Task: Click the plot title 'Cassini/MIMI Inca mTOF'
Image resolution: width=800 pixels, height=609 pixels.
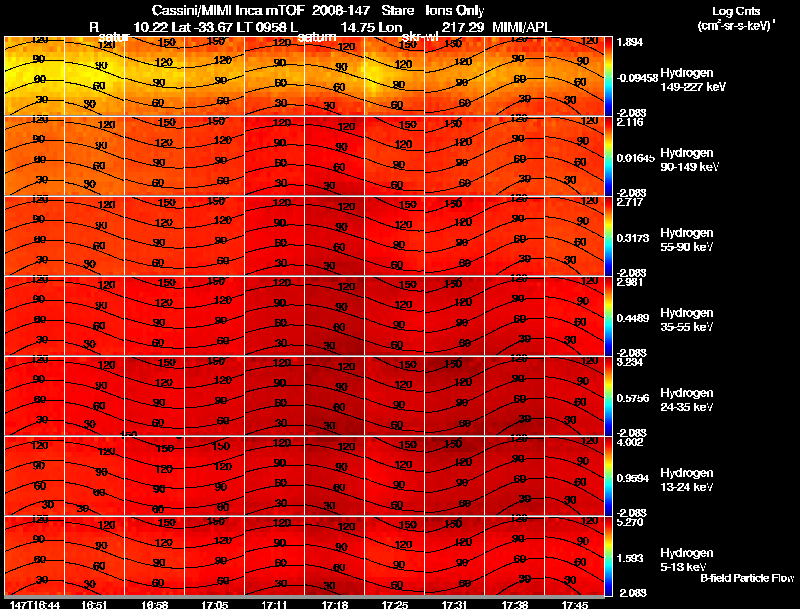Action: [228, 10]
